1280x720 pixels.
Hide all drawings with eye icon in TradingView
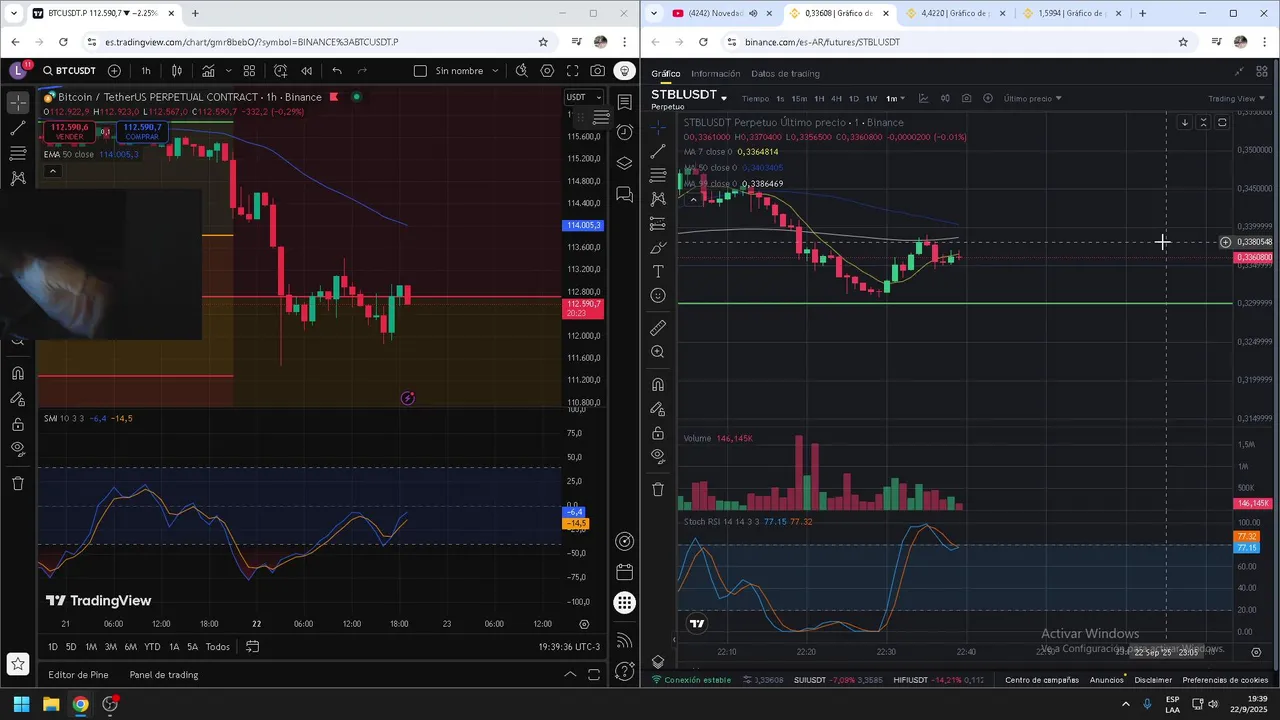click(x=18, y=449)
